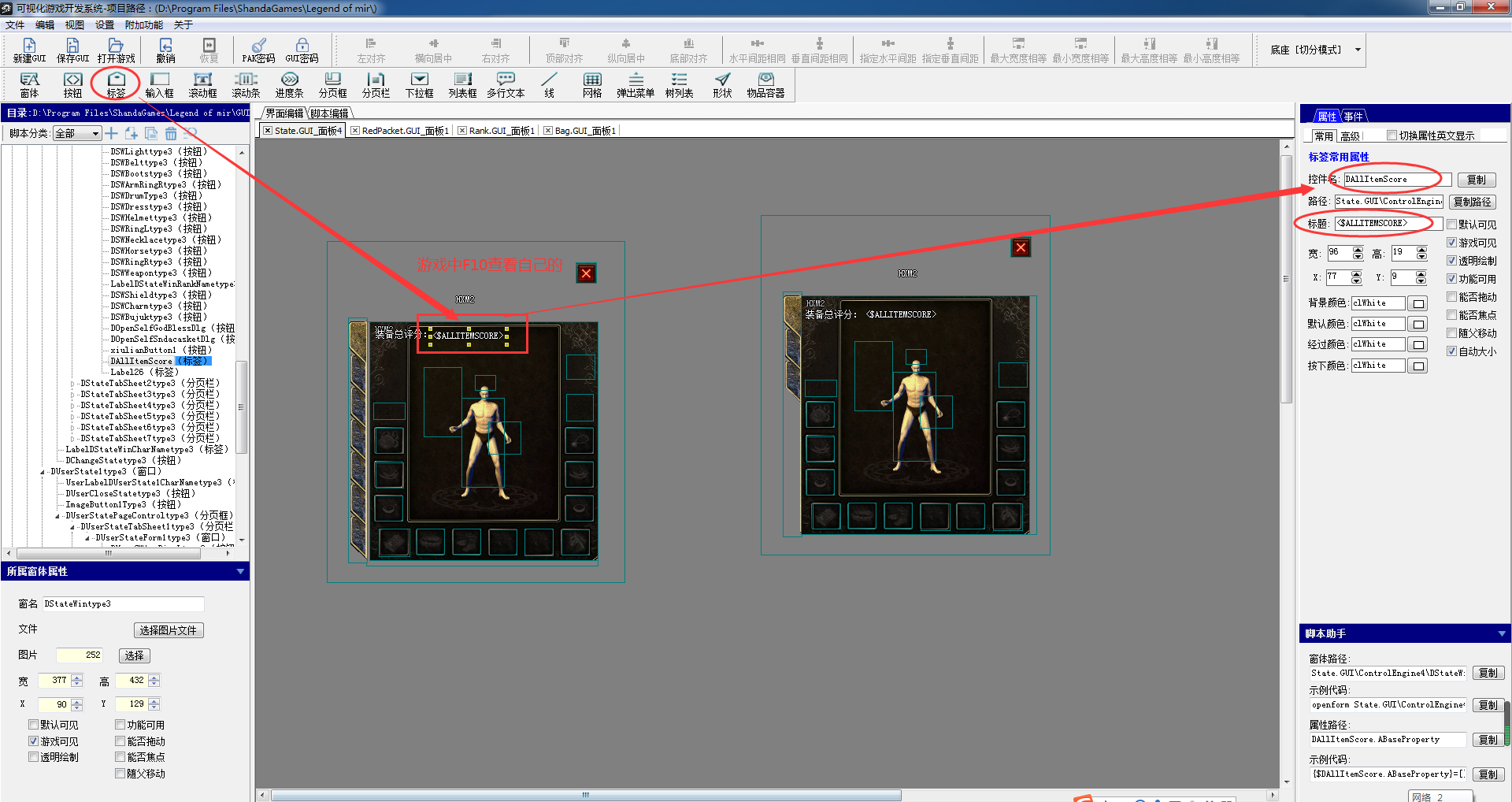1512x802 pixels.
Task: Click the add script plus icon
Action: [x=112, y=133]
